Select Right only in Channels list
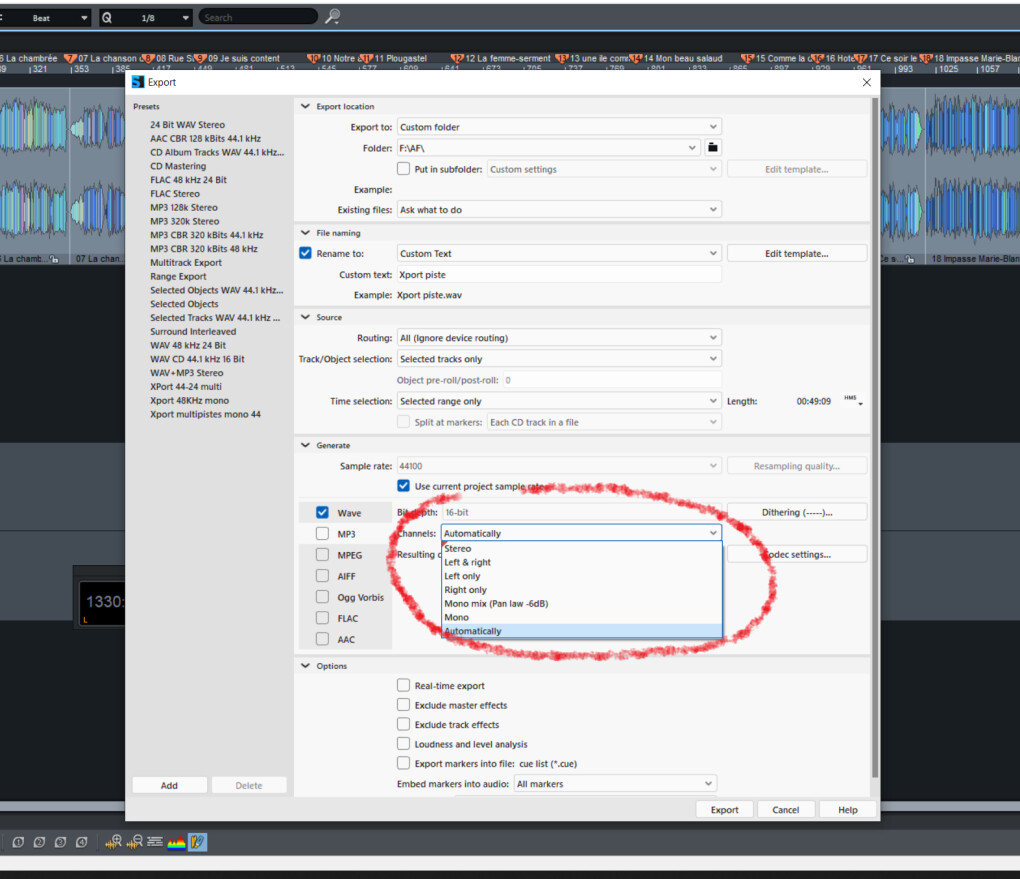Screen dimensions: 1020x879 (582, 589)
